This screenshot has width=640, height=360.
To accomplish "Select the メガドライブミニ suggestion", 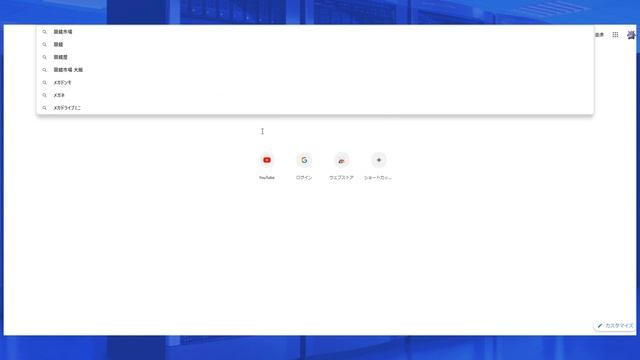I will (x=315, y=108).
